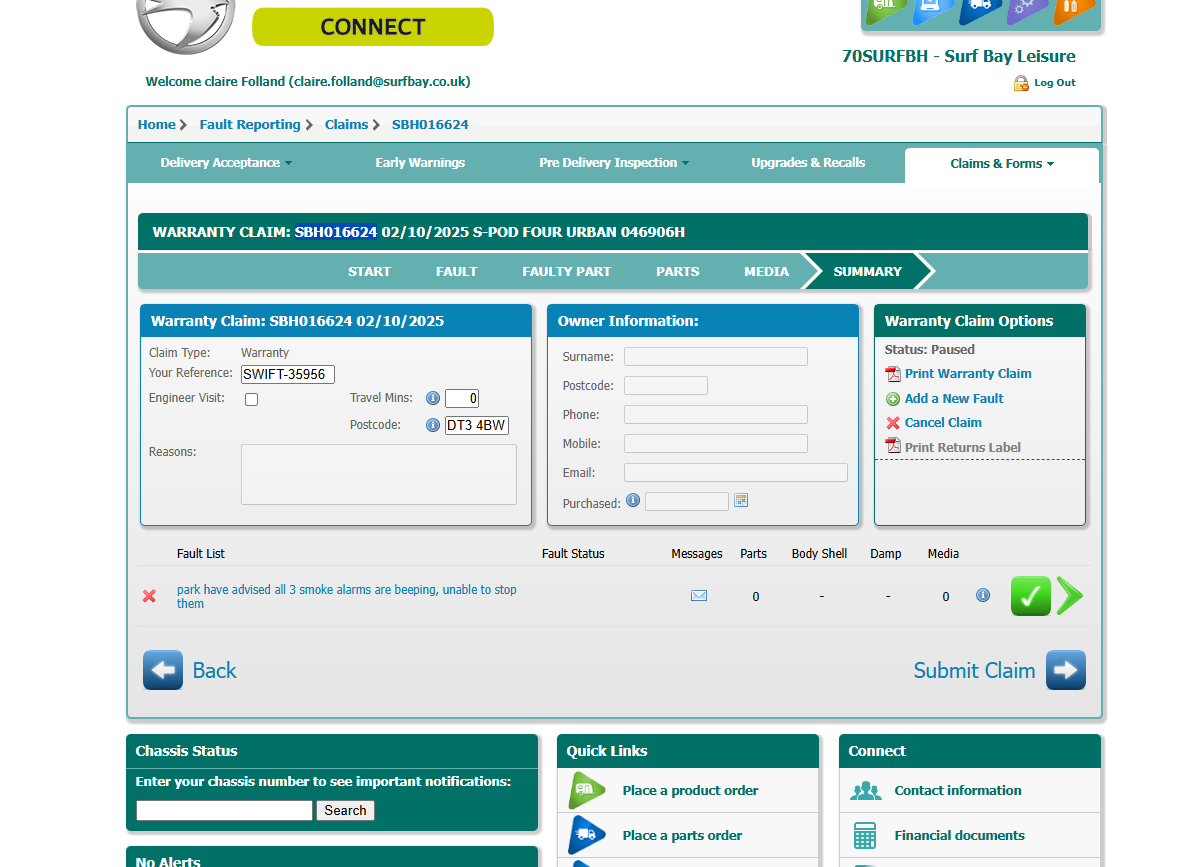Click the Purchased date info icon
This screenshot has height=867, width=1182.
[x=633, y=500]
